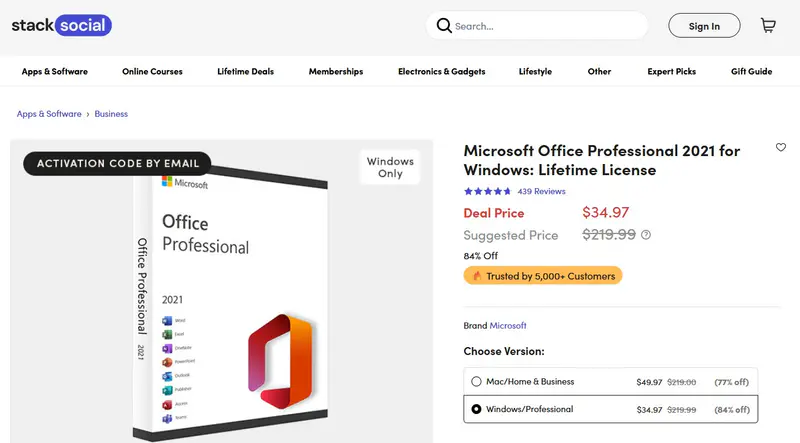Screen dimensions: 800x443
Task: Expand the Lifestyle menu
Action: tap(535, 72)
